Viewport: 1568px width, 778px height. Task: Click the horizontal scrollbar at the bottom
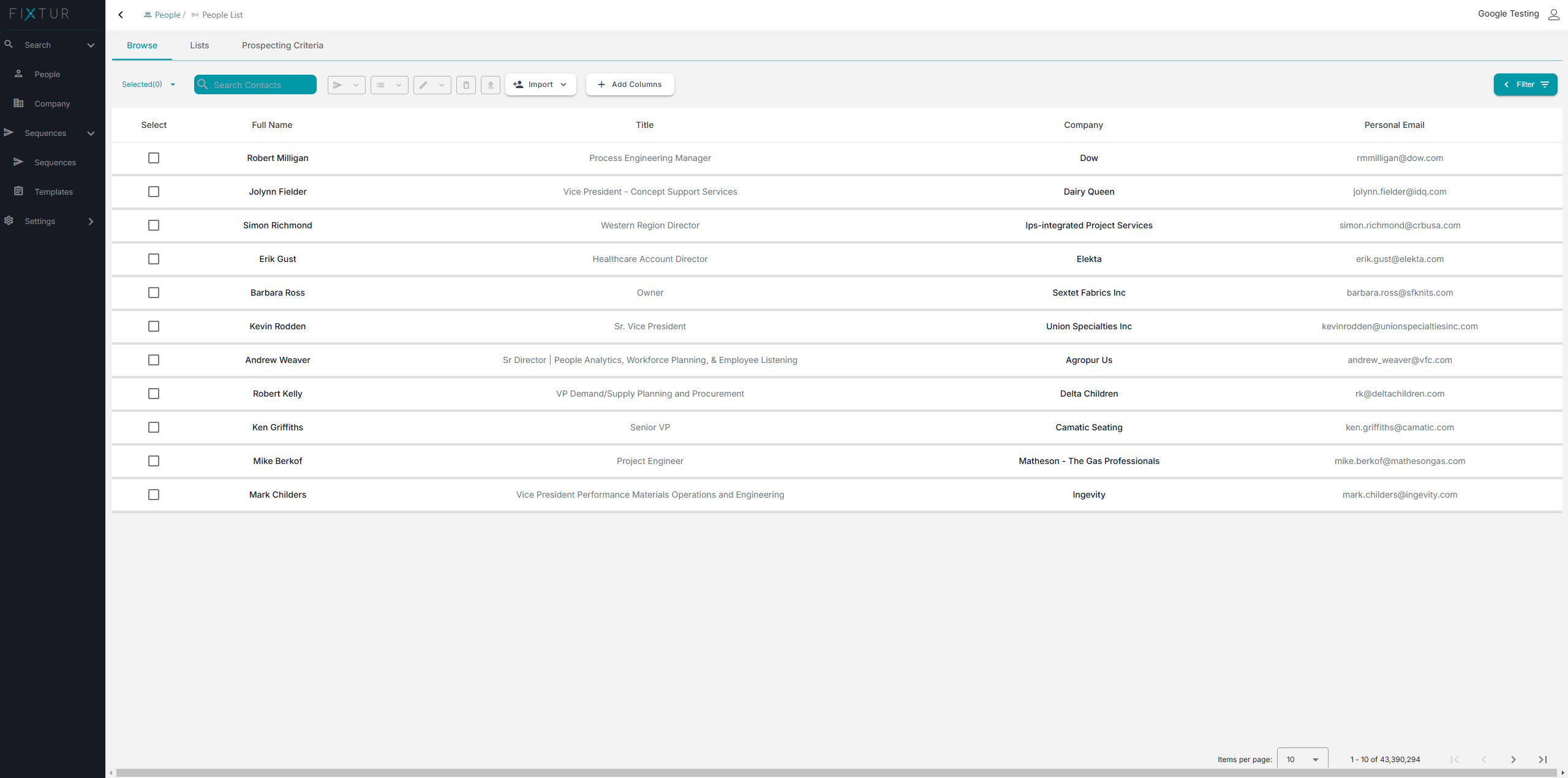click(x=836, y=773)
